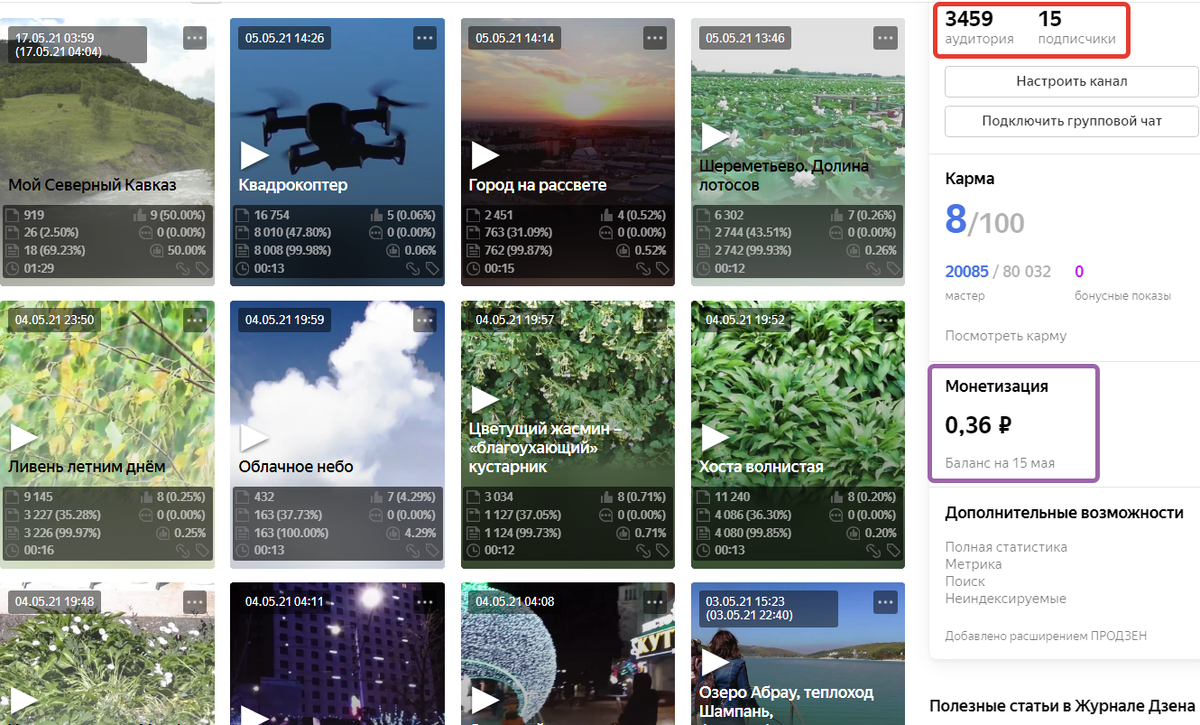
Task: Click Подключить групповой чат button
Action: 1071,121
